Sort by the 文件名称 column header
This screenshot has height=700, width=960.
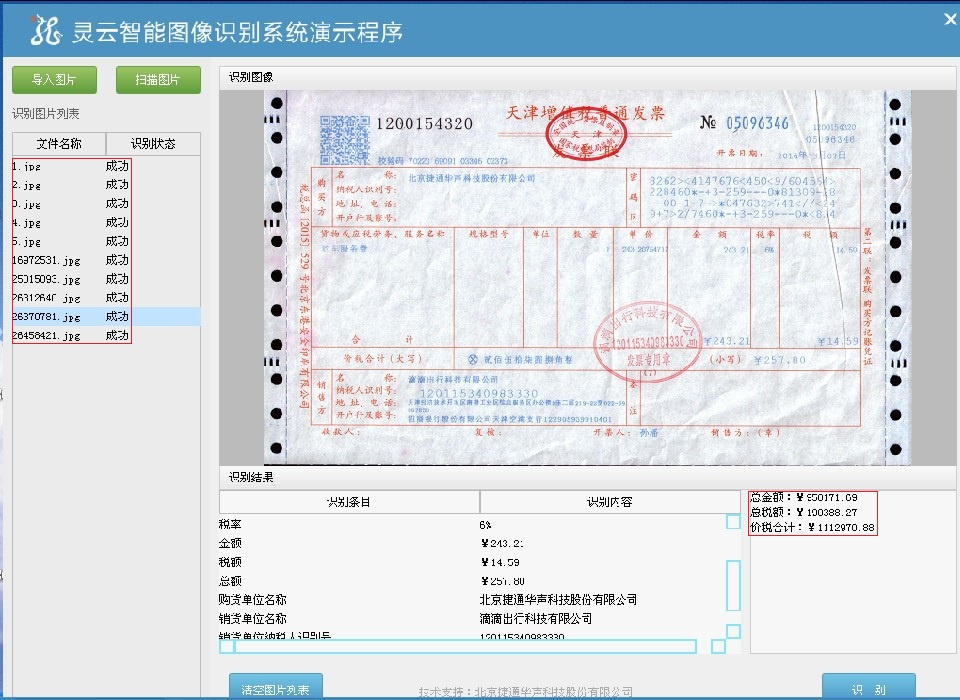tap(59, 144)
